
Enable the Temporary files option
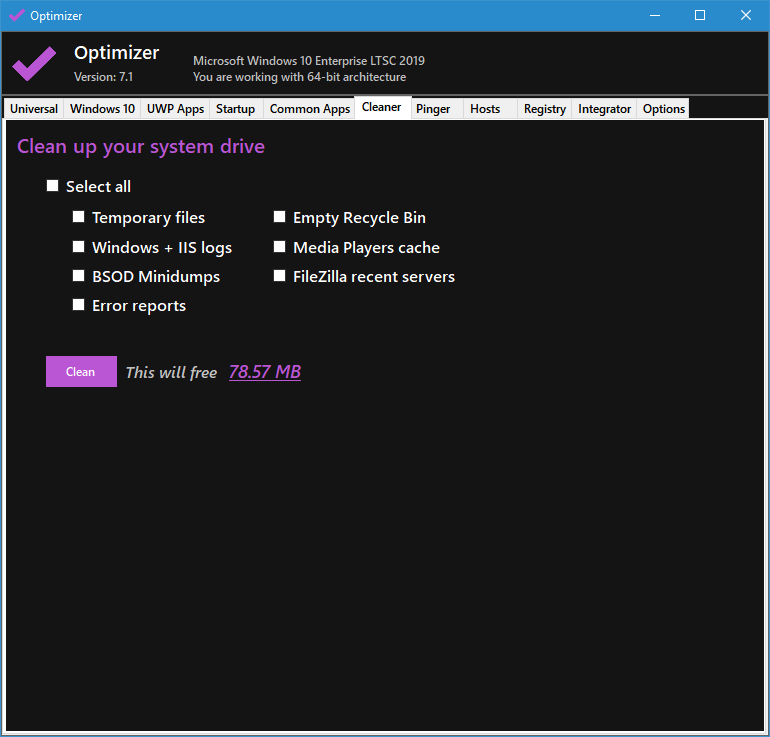pos(79,217)
